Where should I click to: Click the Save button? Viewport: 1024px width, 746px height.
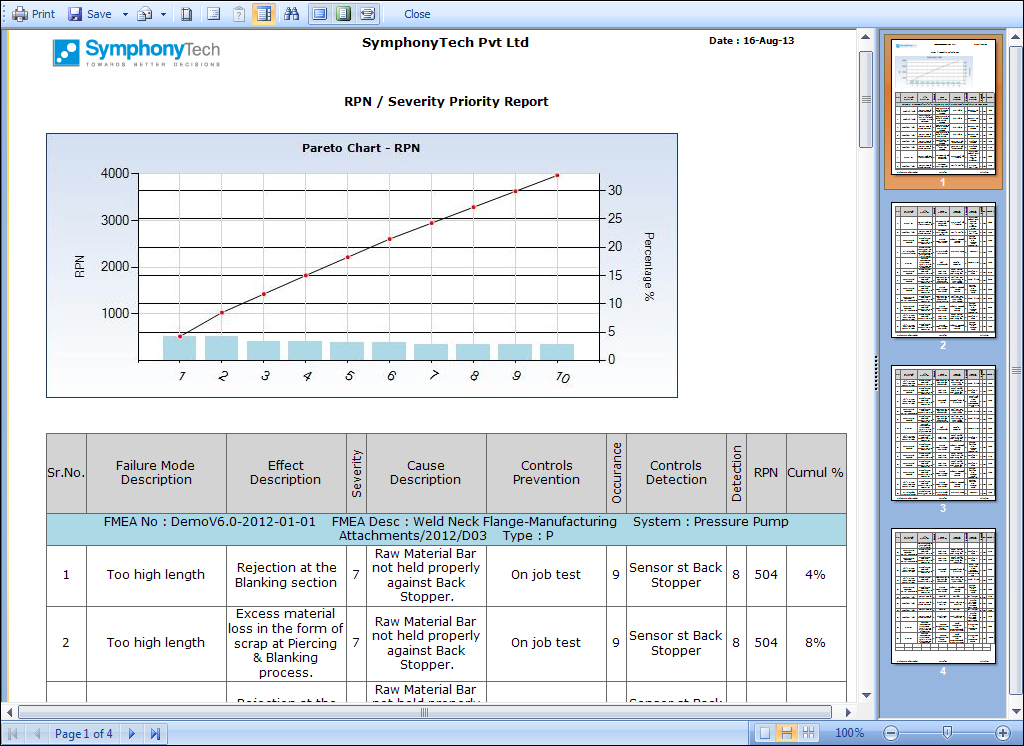point(90,14)
